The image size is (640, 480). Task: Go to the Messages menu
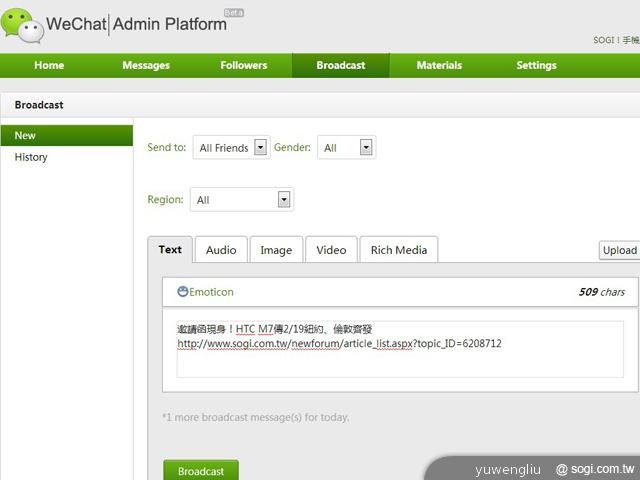point(146,65)
